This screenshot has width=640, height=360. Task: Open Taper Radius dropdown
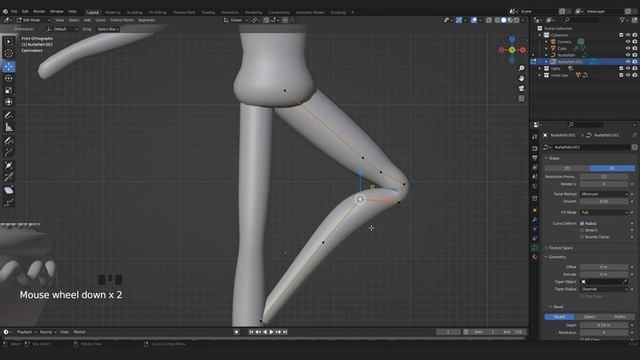point(604,289)
